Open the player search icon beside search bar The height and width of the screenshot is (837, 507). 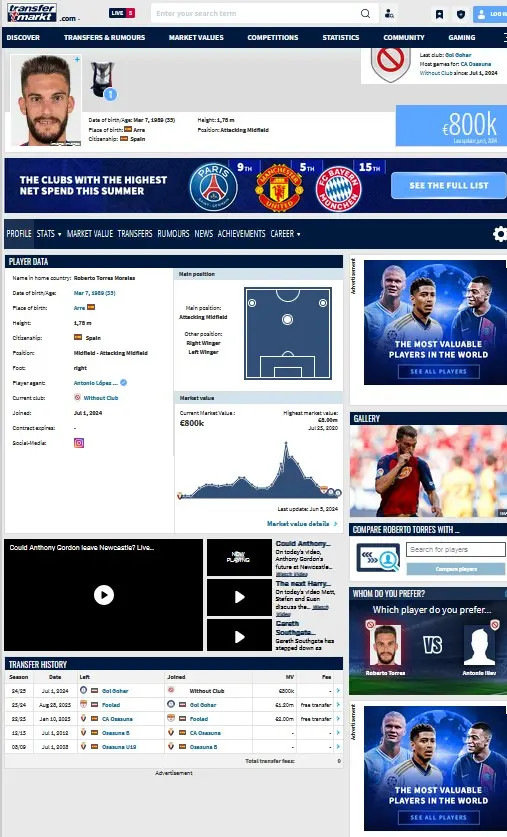coord(390,14)
